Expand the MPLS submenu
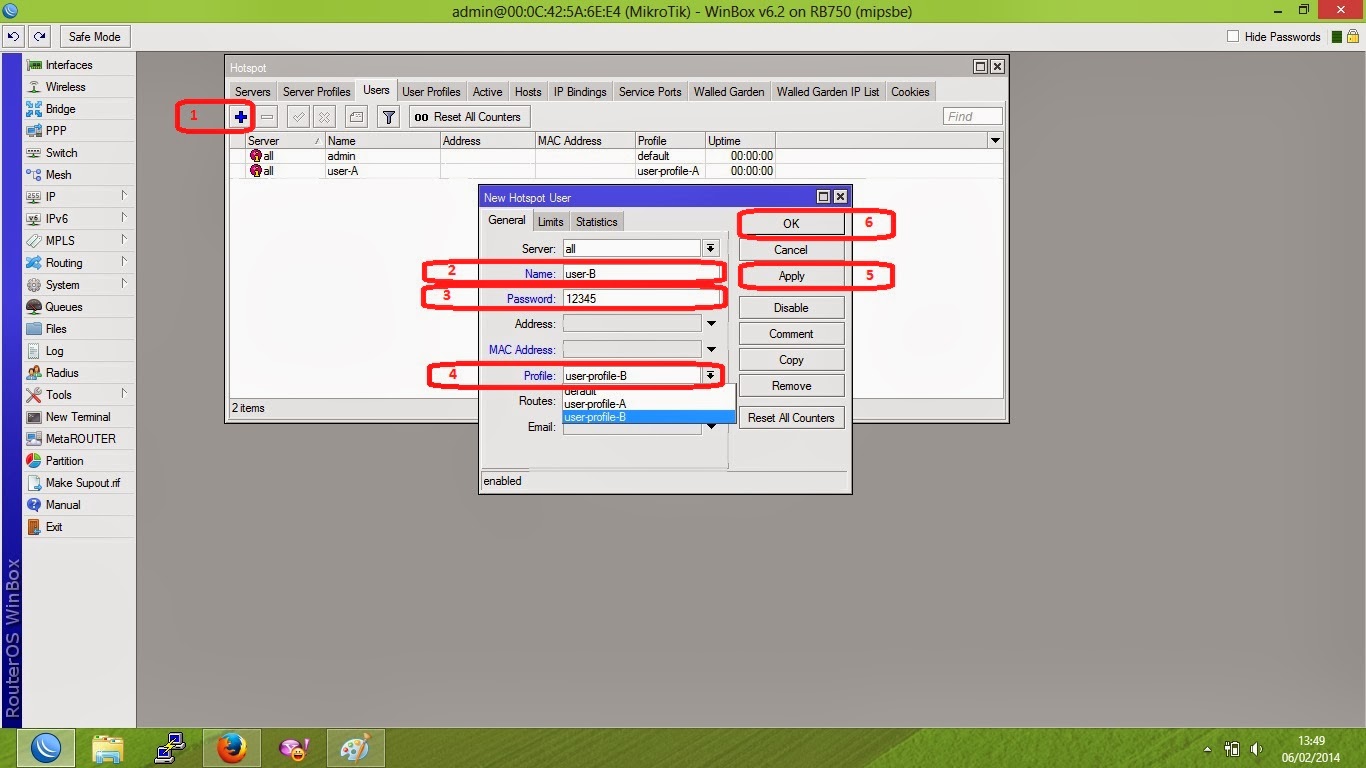 (x=124, y=240)
